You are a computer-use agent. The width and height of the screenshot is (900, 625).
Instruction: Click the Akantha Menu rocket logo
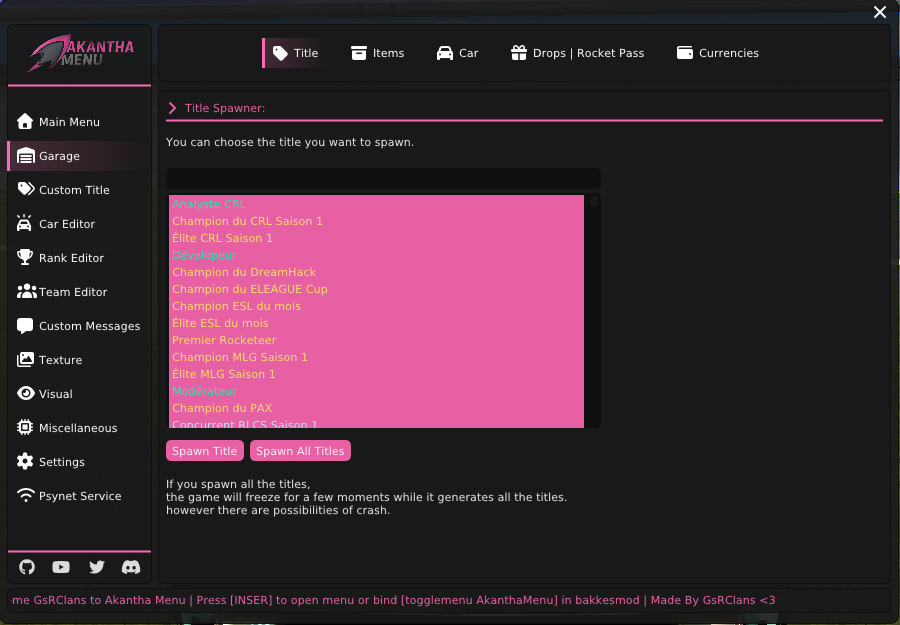50,54
